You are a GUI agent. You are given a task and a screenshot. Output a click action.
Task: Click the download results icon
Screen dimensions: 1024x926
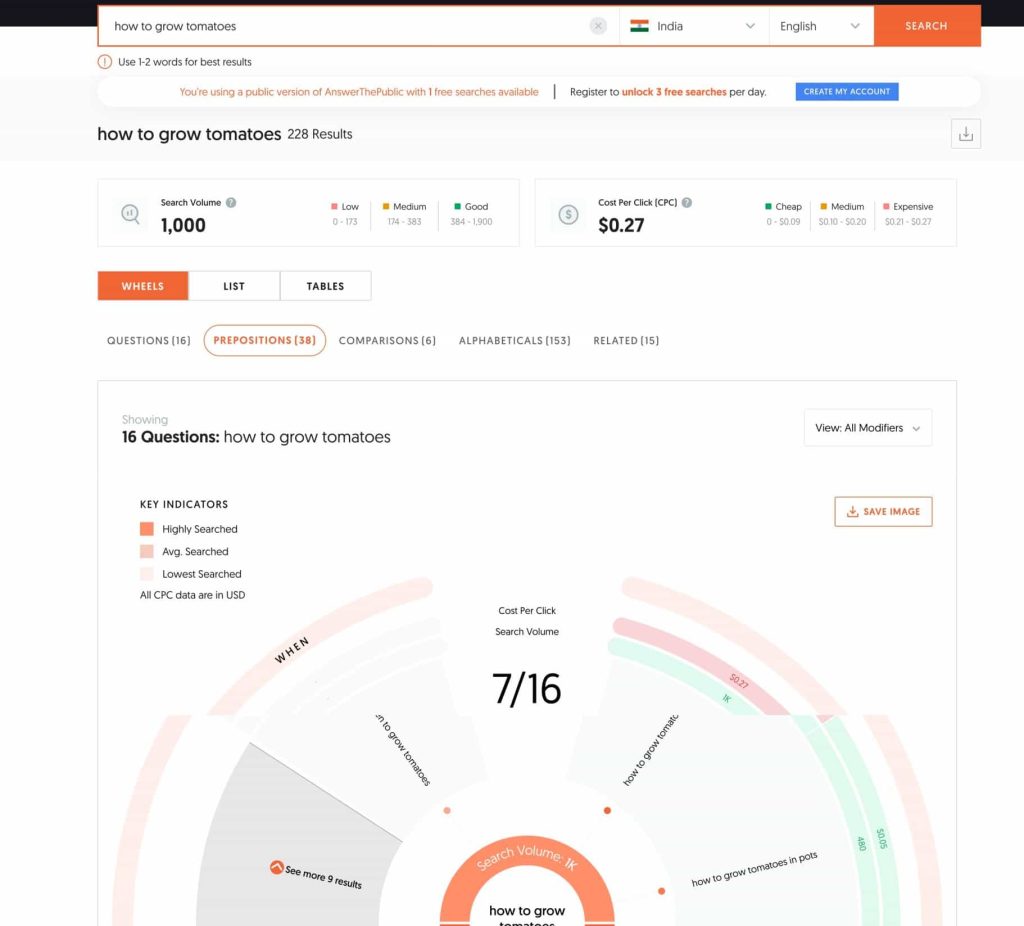tap(965, 134)
